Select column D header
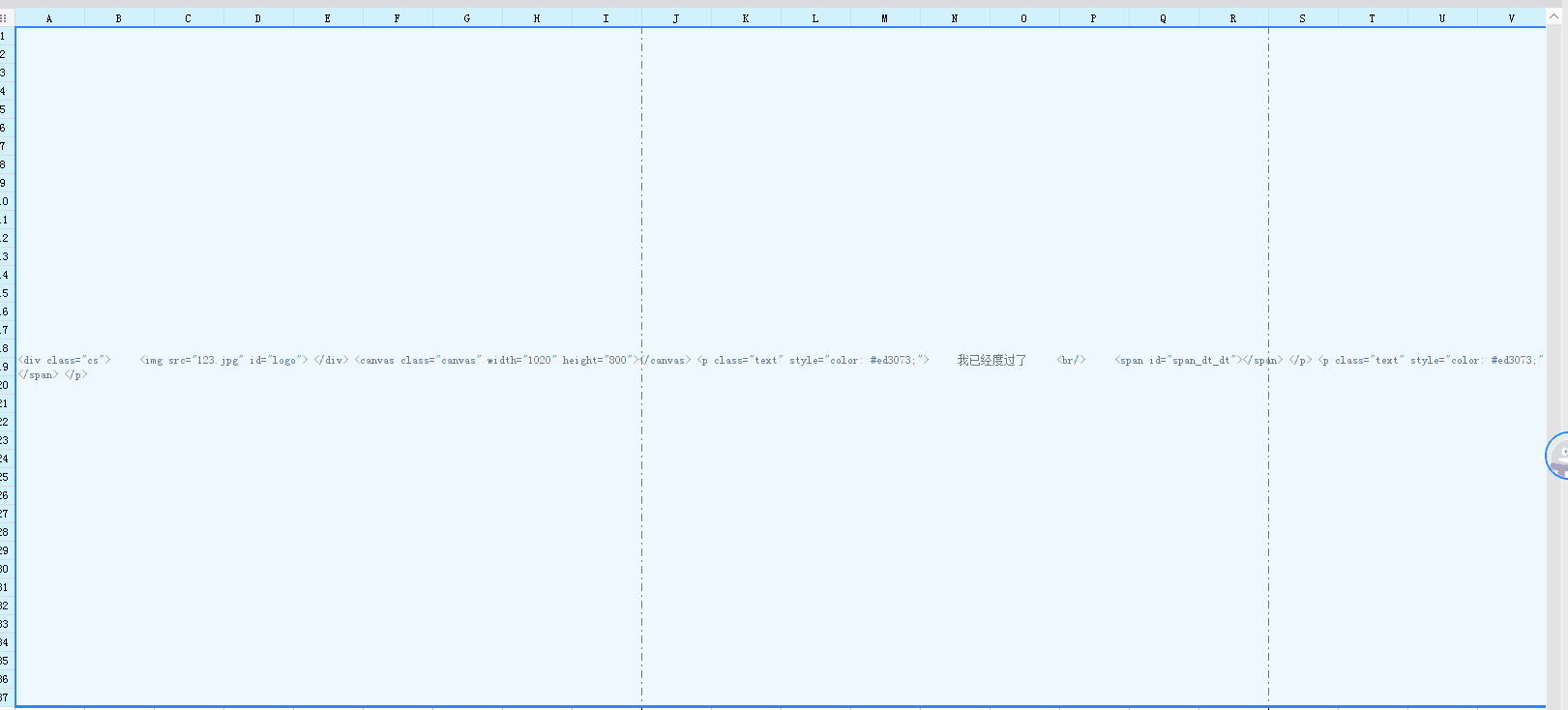Image resolution: width=1568 pixels, height=710 pixels. (x=258, y=18)
